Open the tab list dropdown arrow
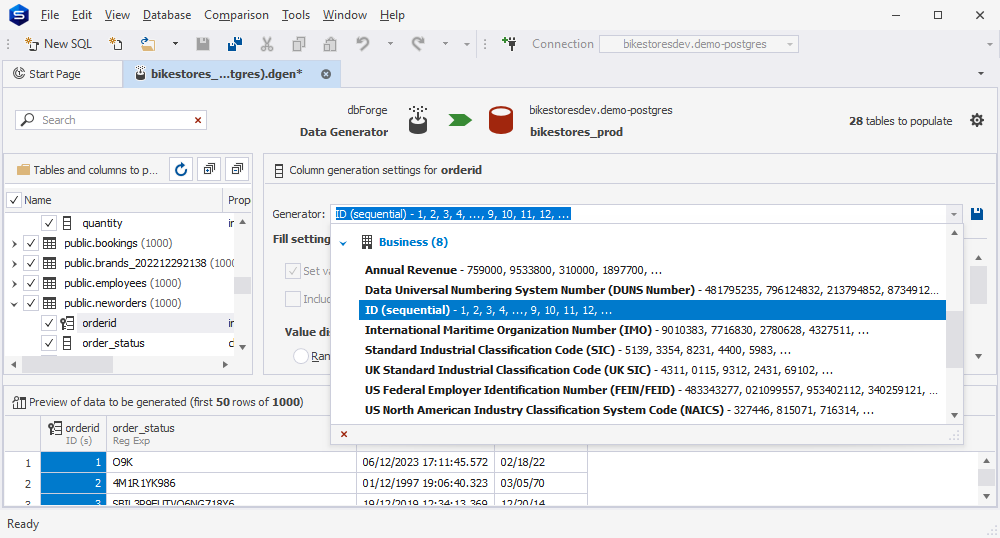The image size is (1000, 538). tap(981, 74)
